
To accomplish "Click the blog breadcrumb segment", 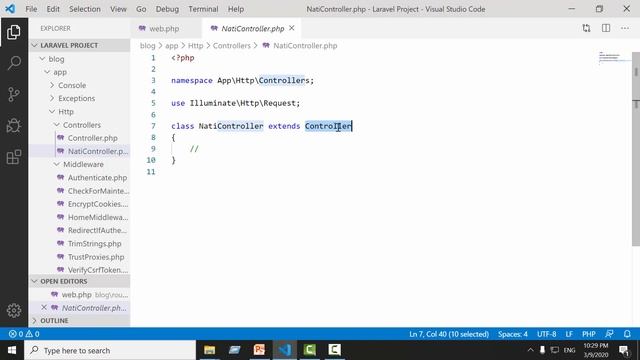I will 147,46.
